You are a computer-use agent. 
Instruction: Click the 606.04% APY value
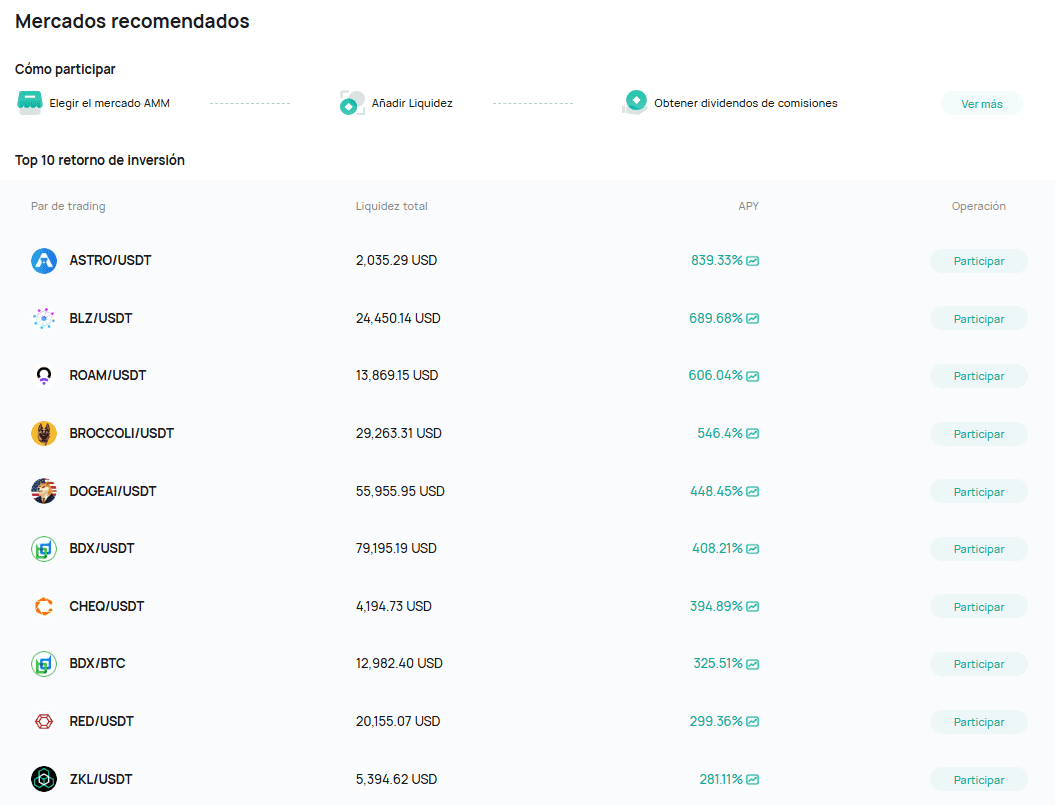coord(715,376)
